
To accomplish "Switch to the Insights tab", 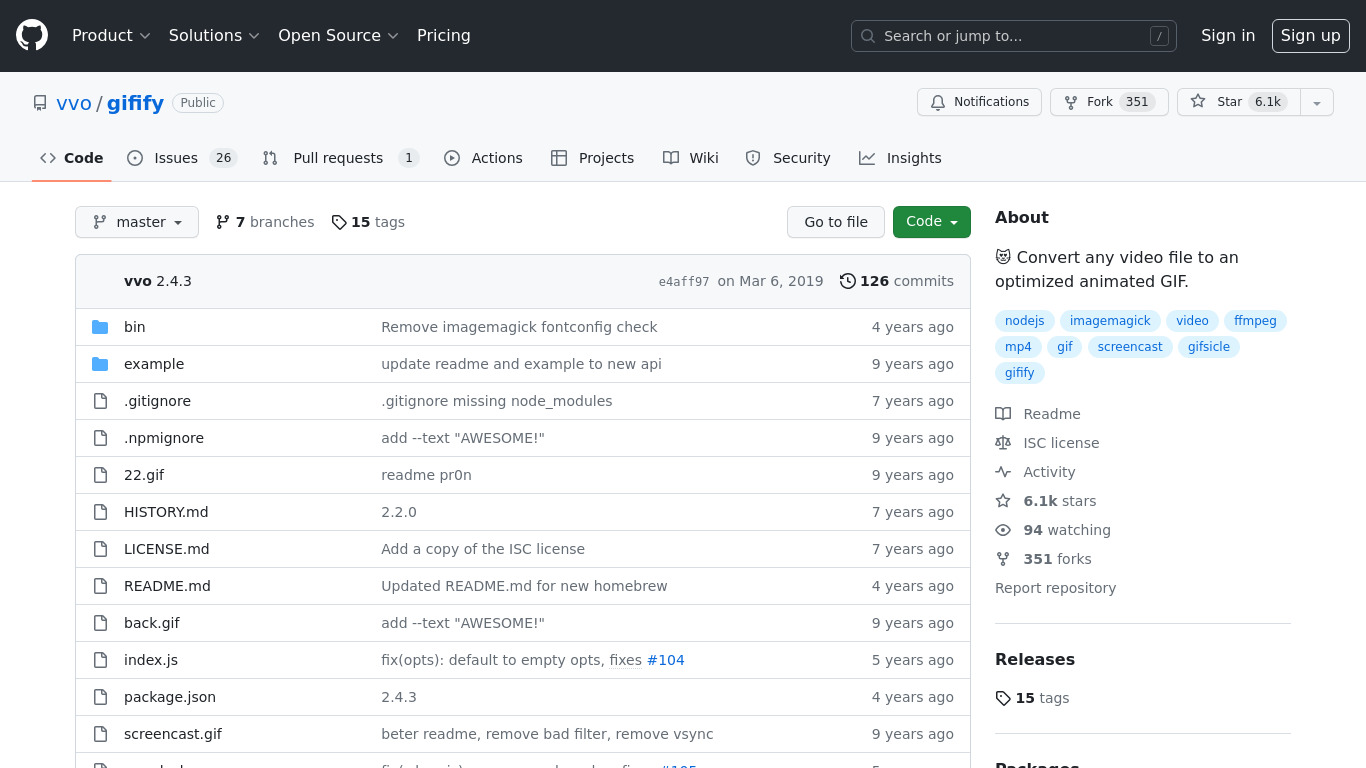I will click(x=900, y=158).
